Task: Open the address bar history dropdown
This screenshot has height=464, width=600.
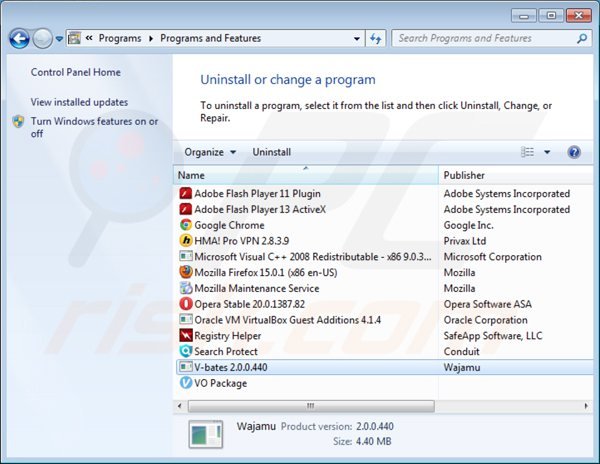Action: pos(357,39)
